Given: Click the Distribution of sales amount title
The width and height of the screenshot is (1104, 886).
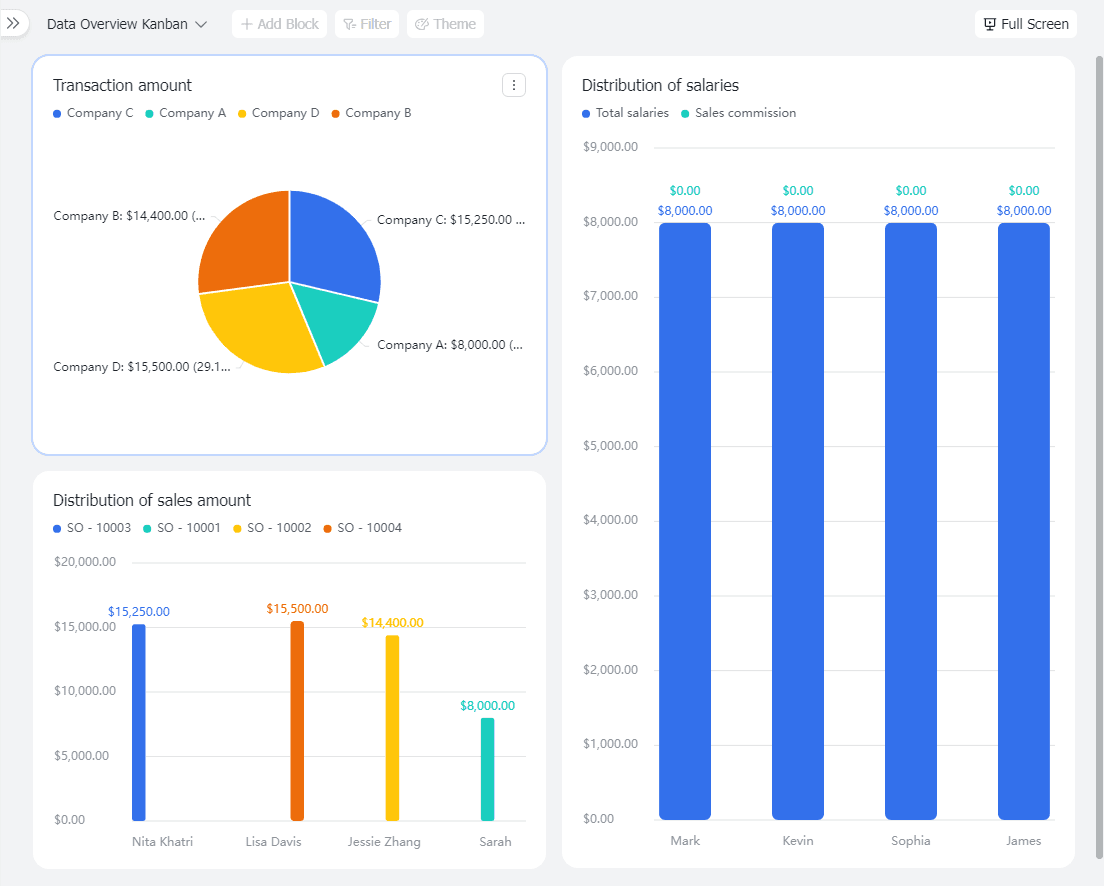Looking at the screenshot, I should [x=152, y=500].
